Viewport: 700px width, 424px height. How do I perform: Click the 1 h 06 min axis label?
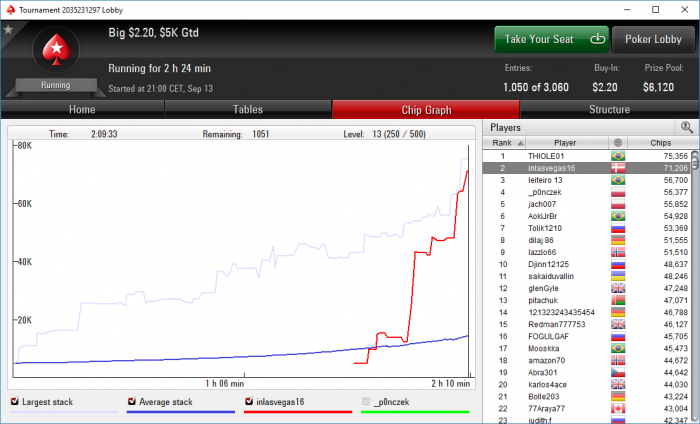225,383
